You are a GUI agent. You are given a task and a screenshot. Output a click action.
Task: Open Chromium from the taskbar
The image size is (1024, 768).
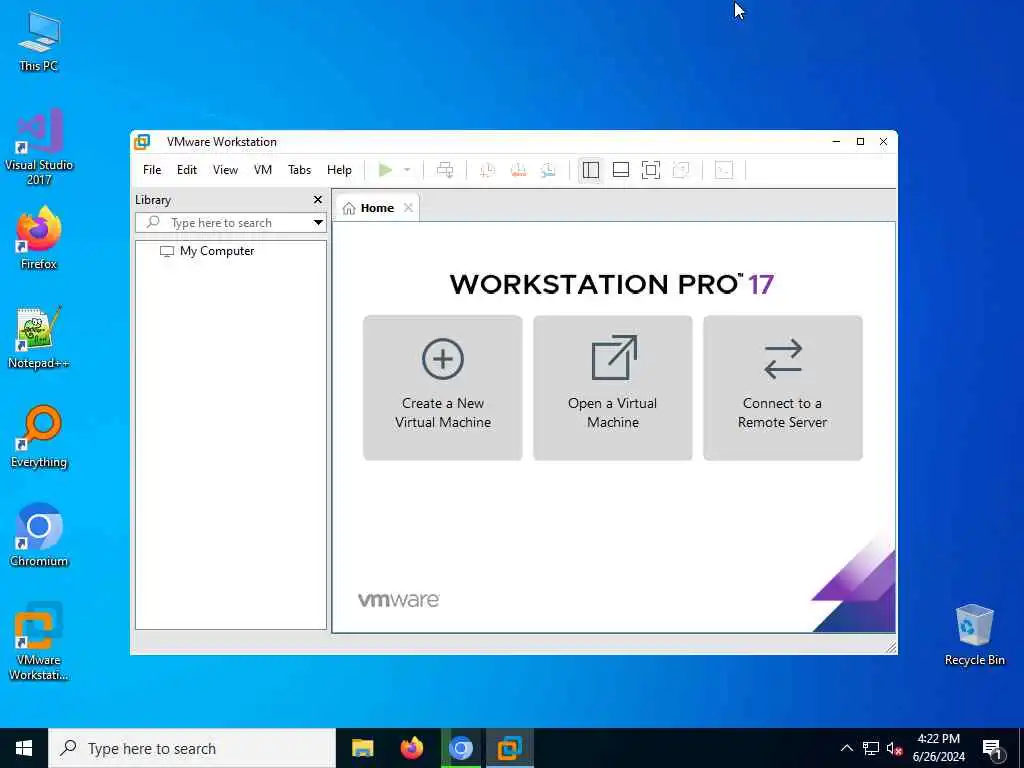[460, 748]
